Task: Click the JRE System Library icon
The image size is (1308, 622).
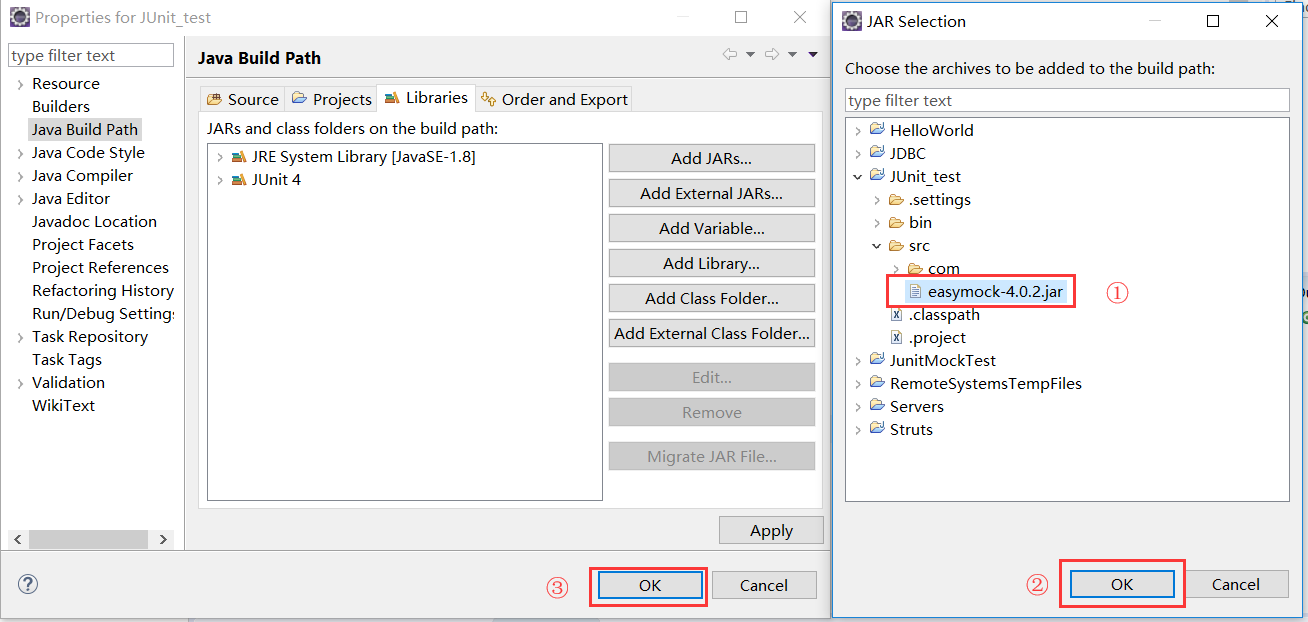Action: coord(238,157)
